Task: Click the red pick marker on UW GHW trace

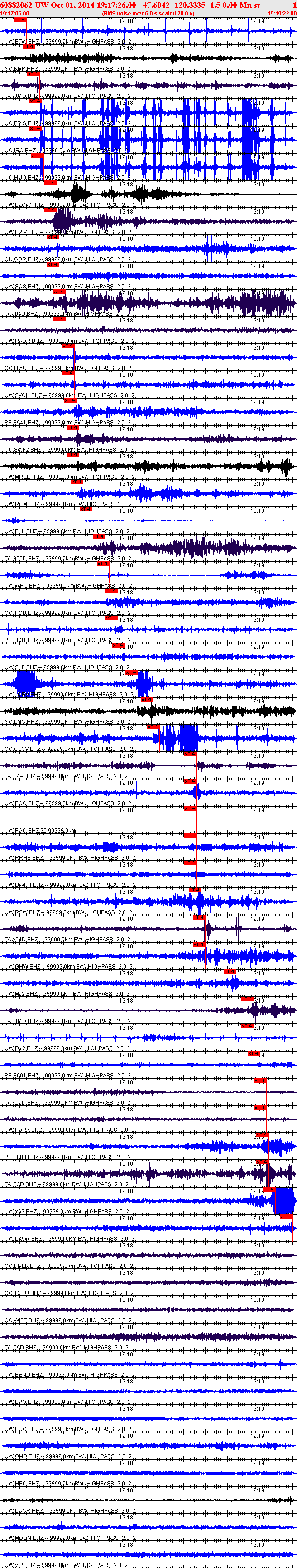Action: click(199, 944)
